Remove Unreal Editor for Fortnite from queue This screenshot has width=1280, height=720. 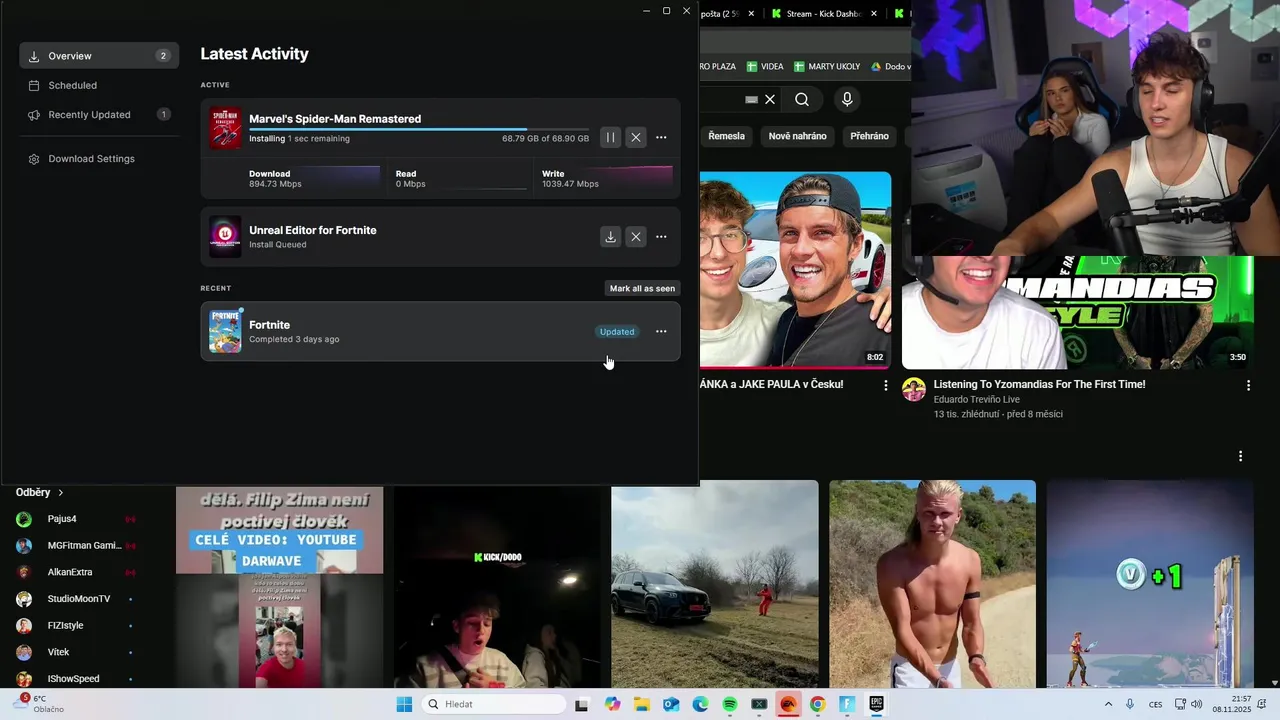pyautogui.click(x=635, y=237)
